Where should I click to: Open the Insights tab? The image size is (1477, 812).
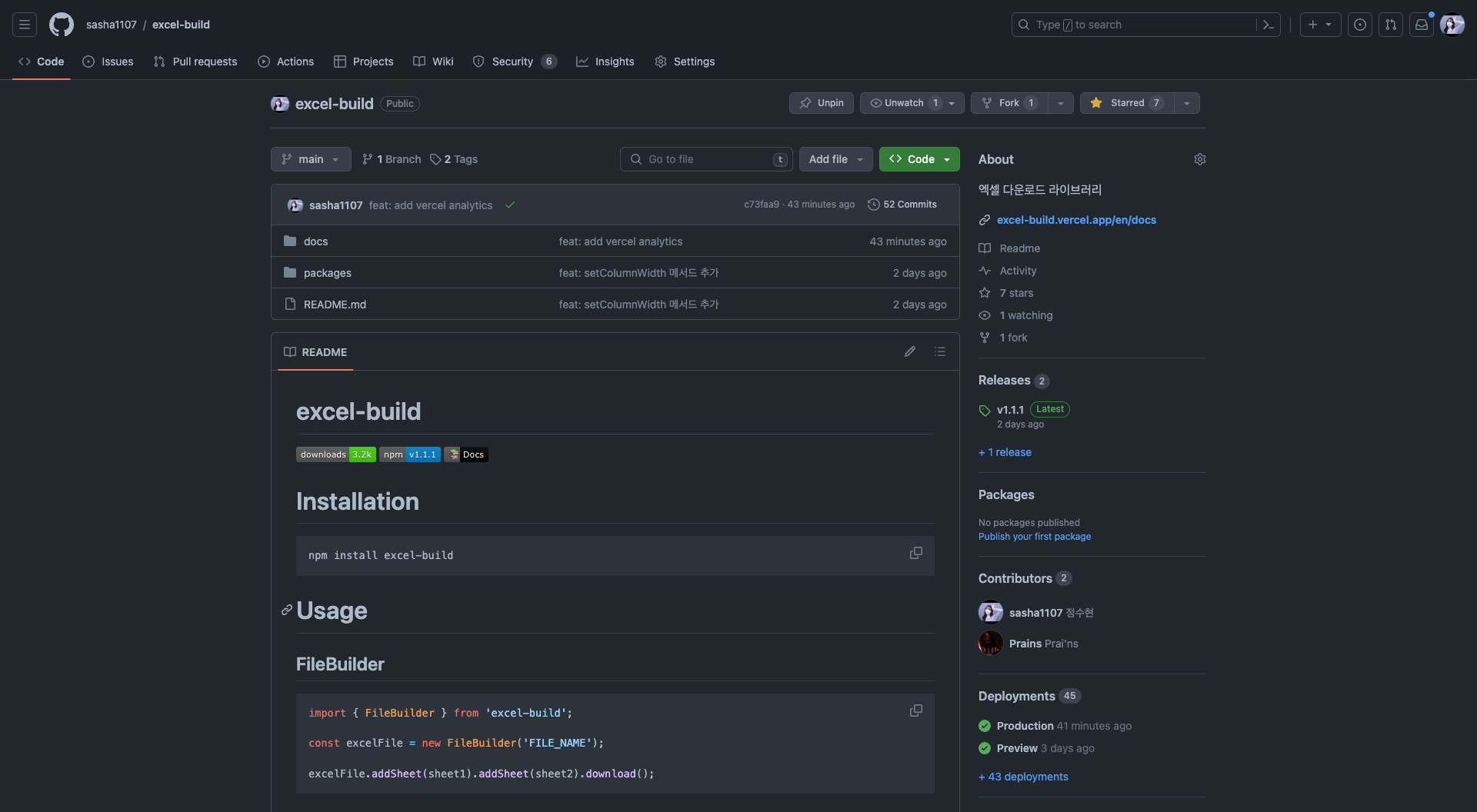605,62
